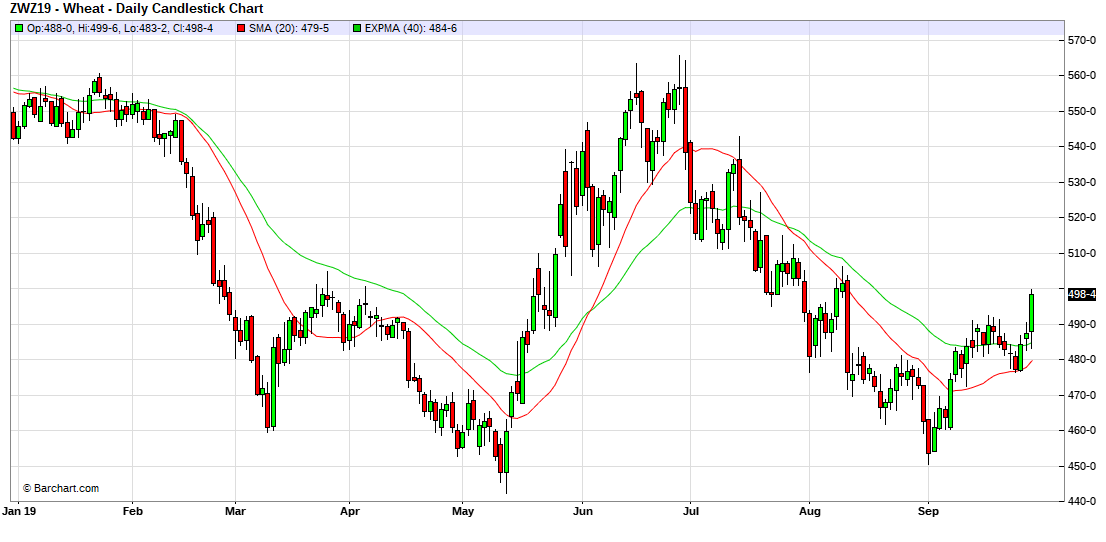Image resolution: width=1106 pixels, height=542 pixels.
Task: Click the Jun date axis label
Action: click(x=582, y=510)
